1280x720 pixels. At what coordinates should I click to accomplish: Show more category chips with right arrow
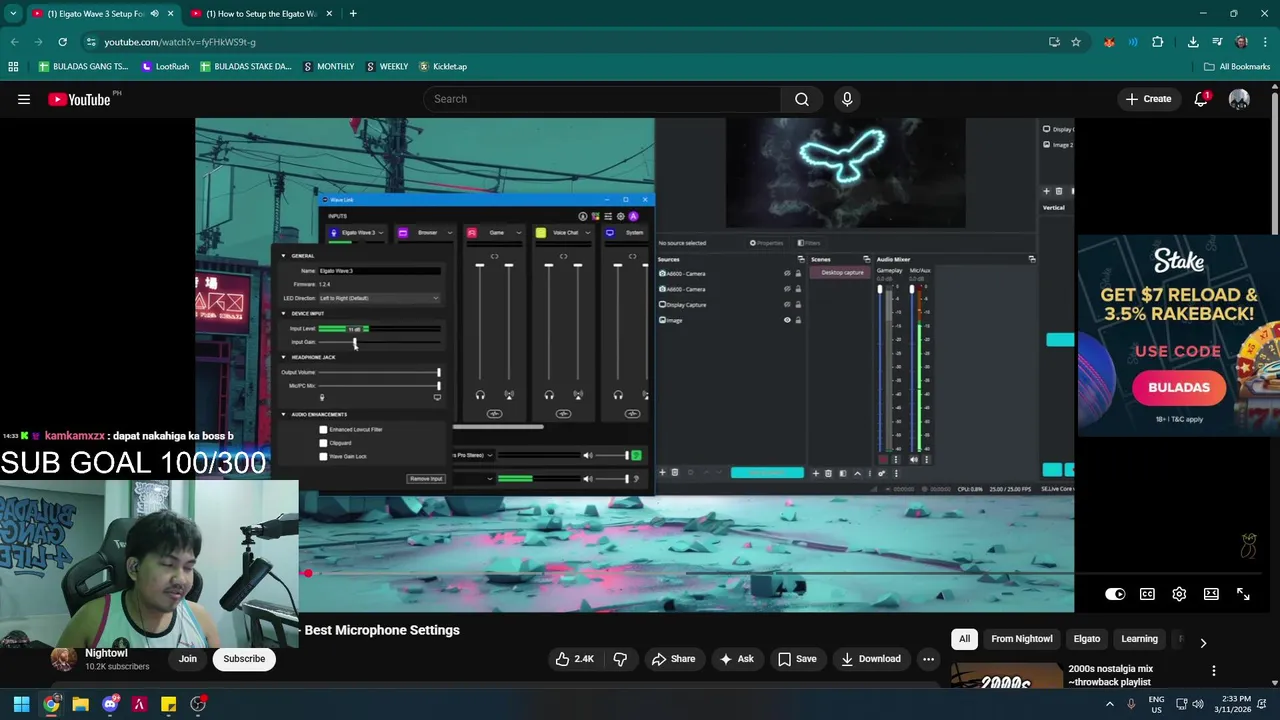[x=1203, y=643]
